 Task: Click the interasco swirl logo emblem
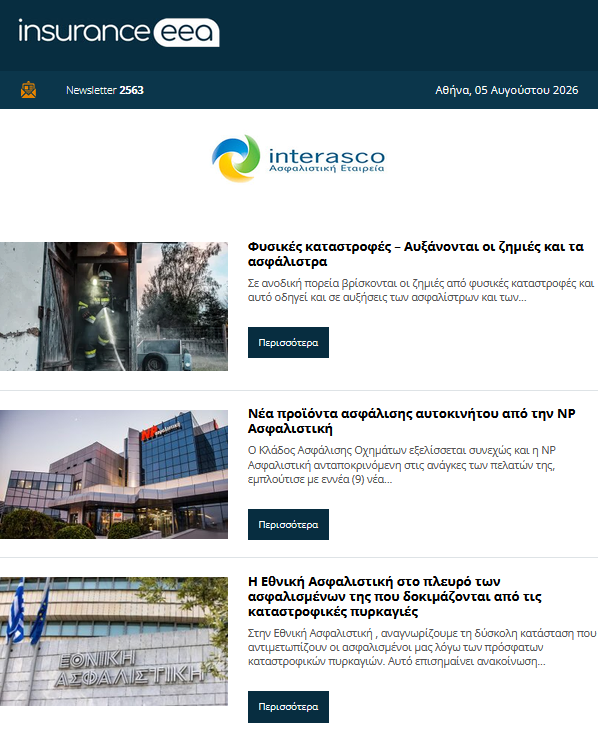coord(236,158)
